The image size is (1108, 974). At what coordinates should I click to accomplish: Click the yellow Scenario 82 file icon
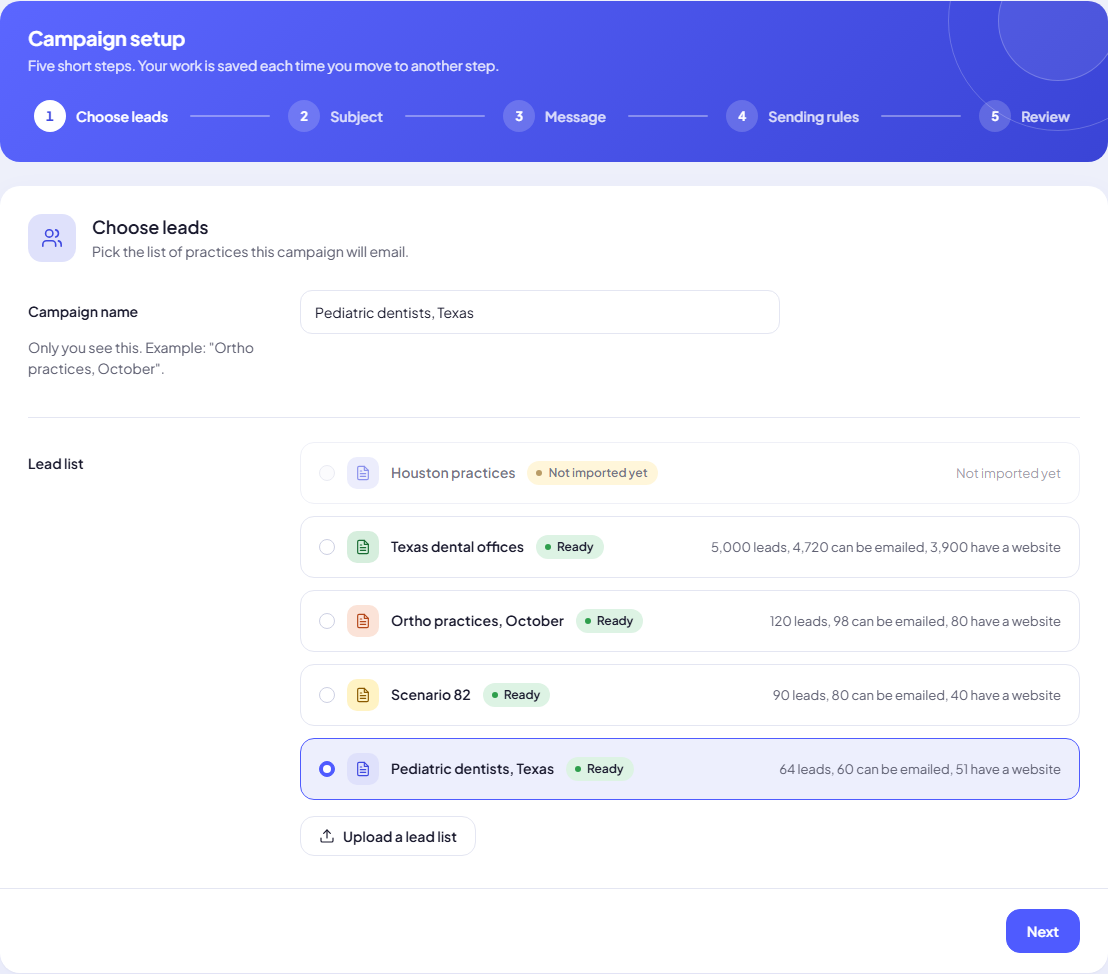[x=363, y=696]
